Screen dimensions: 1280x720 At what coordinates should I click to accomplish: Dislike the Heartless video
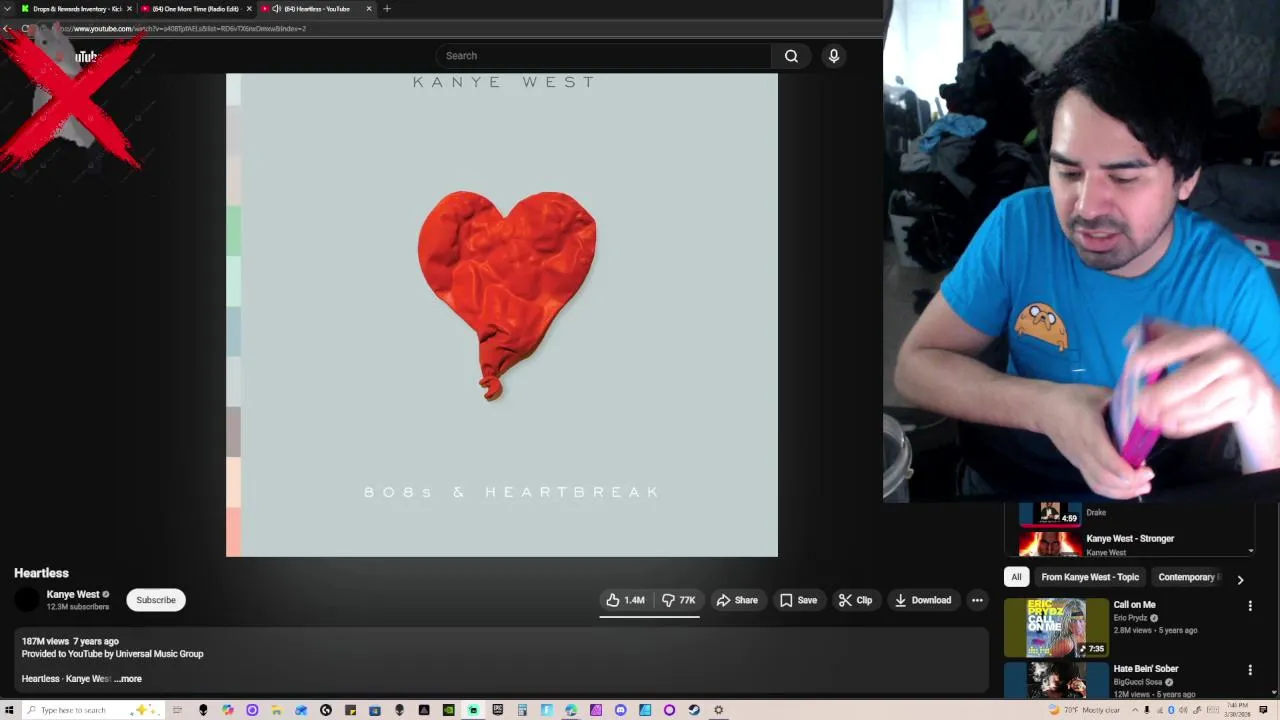coord(678,600)
